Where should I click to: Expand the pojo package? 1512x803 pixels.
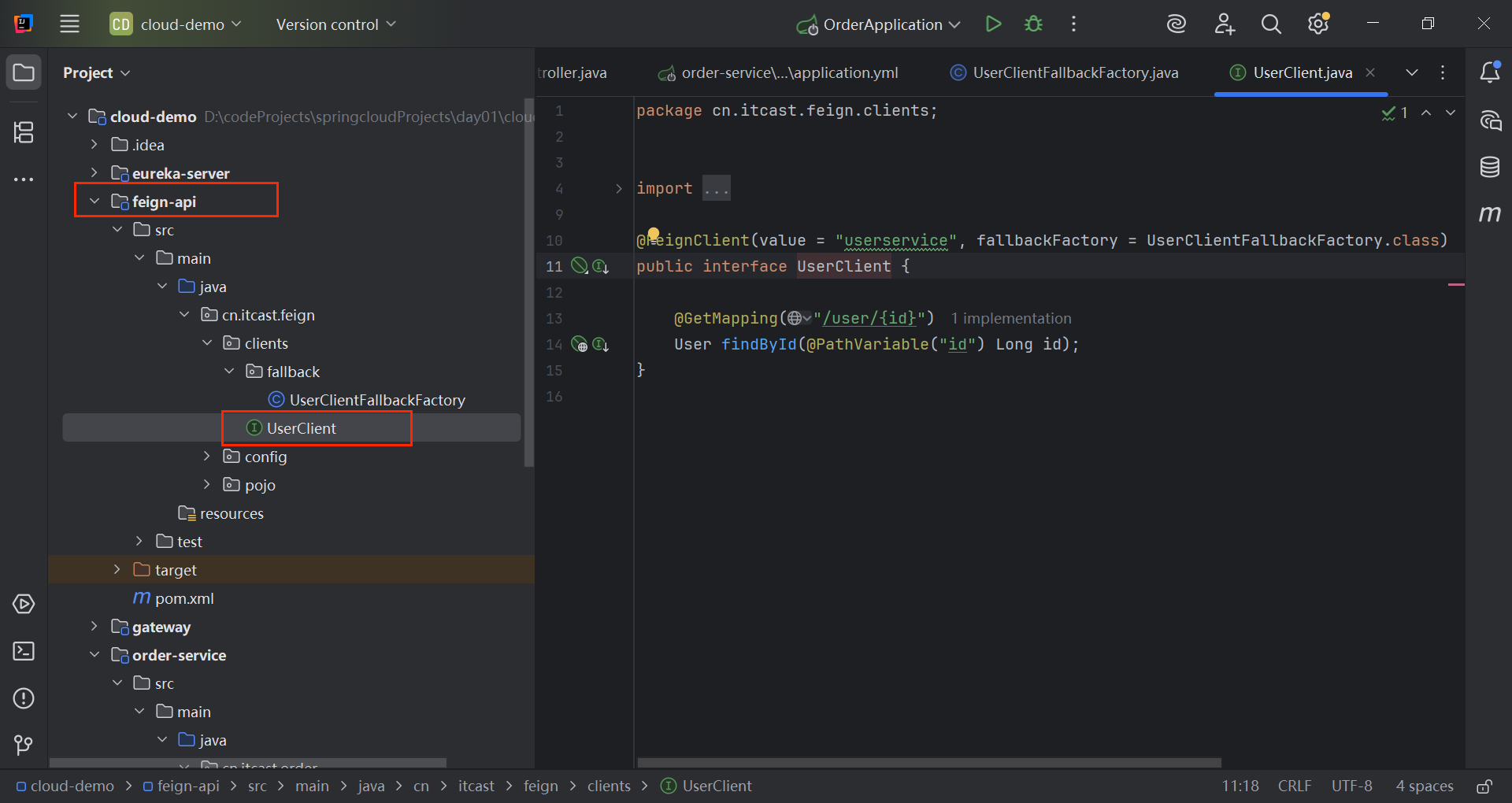coord(206,485)
